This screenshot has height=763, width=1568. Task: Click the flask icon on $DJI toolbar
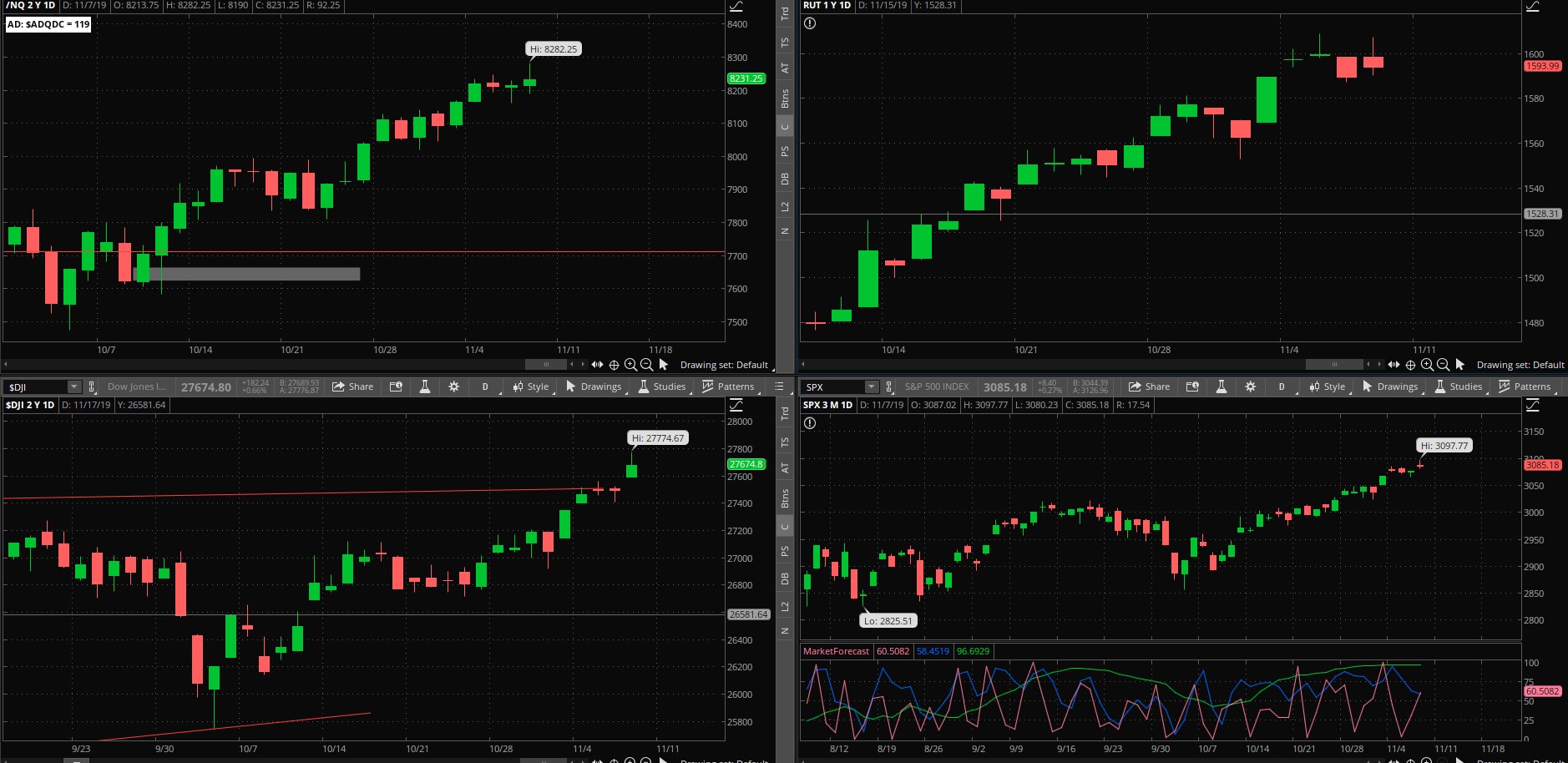(x=424, y=387)
